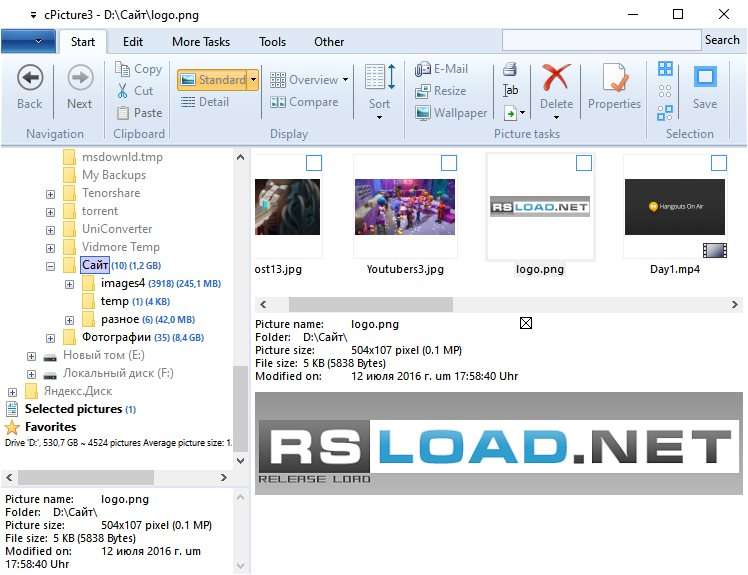Image resolution: width=748 pixels, height=575 pixels.
Task: Open Selected pictures list
Action: coord(73,409)
